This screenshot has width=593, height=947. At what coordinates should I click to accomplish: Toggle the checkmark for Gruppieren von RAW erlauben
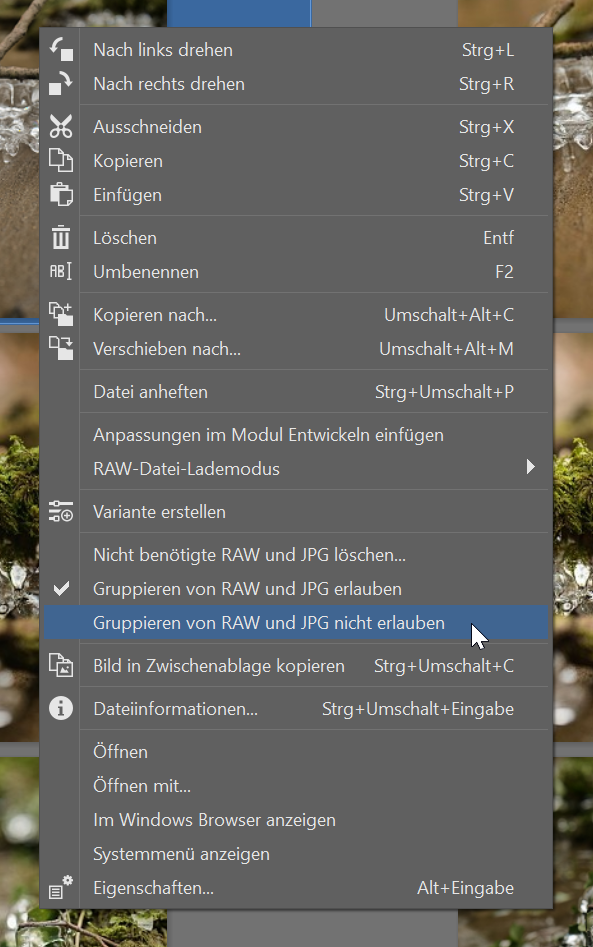click(x=60, y=588)
